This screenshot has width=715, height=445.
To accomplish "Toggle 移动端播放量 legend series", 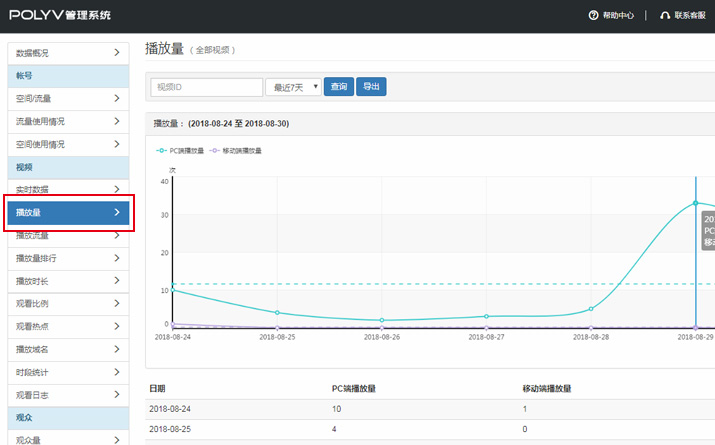I will [236, 151].
